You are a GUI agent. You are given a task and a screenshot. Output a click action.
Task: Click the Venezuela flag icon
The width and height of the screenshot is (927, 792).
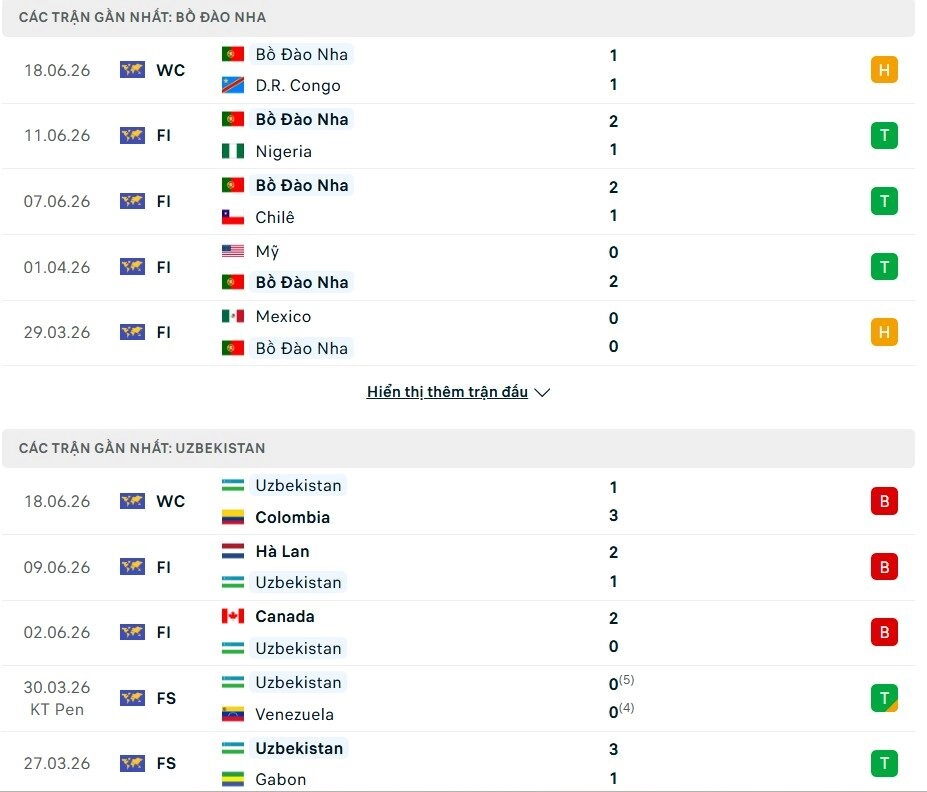232,714
